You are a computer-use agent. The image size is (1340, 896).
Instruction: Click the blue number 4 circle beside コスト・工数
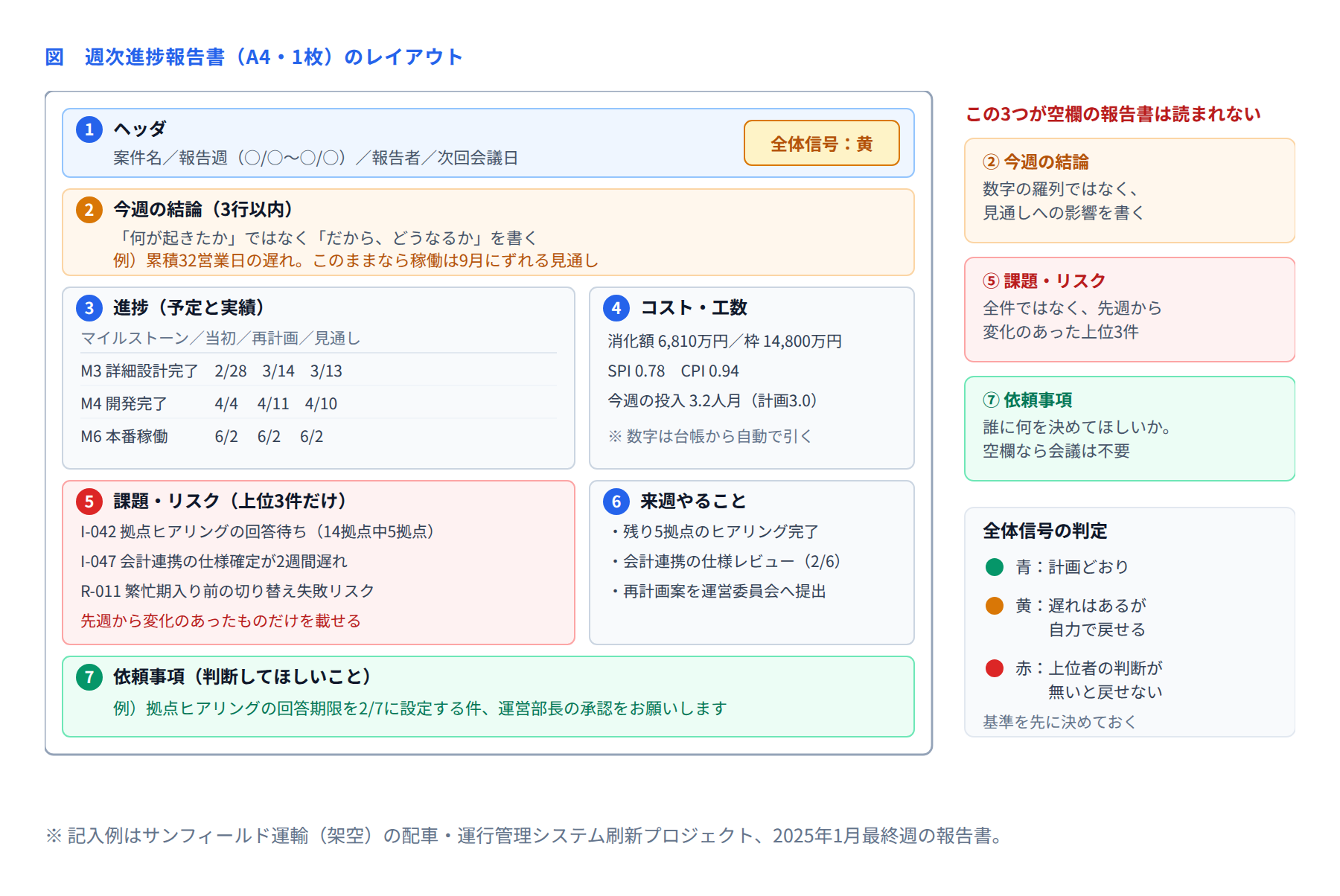[616, 308]
